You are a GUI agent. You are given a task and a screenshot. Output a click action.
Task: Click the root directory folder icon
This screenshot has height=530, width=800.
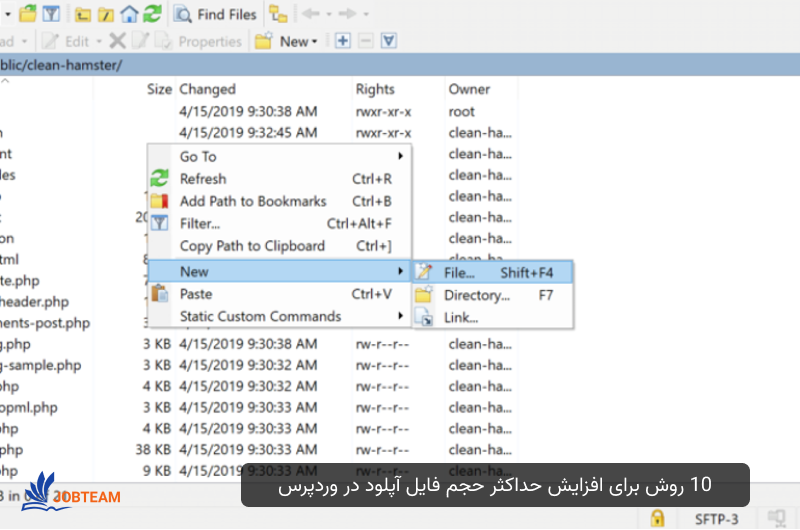click(106, 14)
